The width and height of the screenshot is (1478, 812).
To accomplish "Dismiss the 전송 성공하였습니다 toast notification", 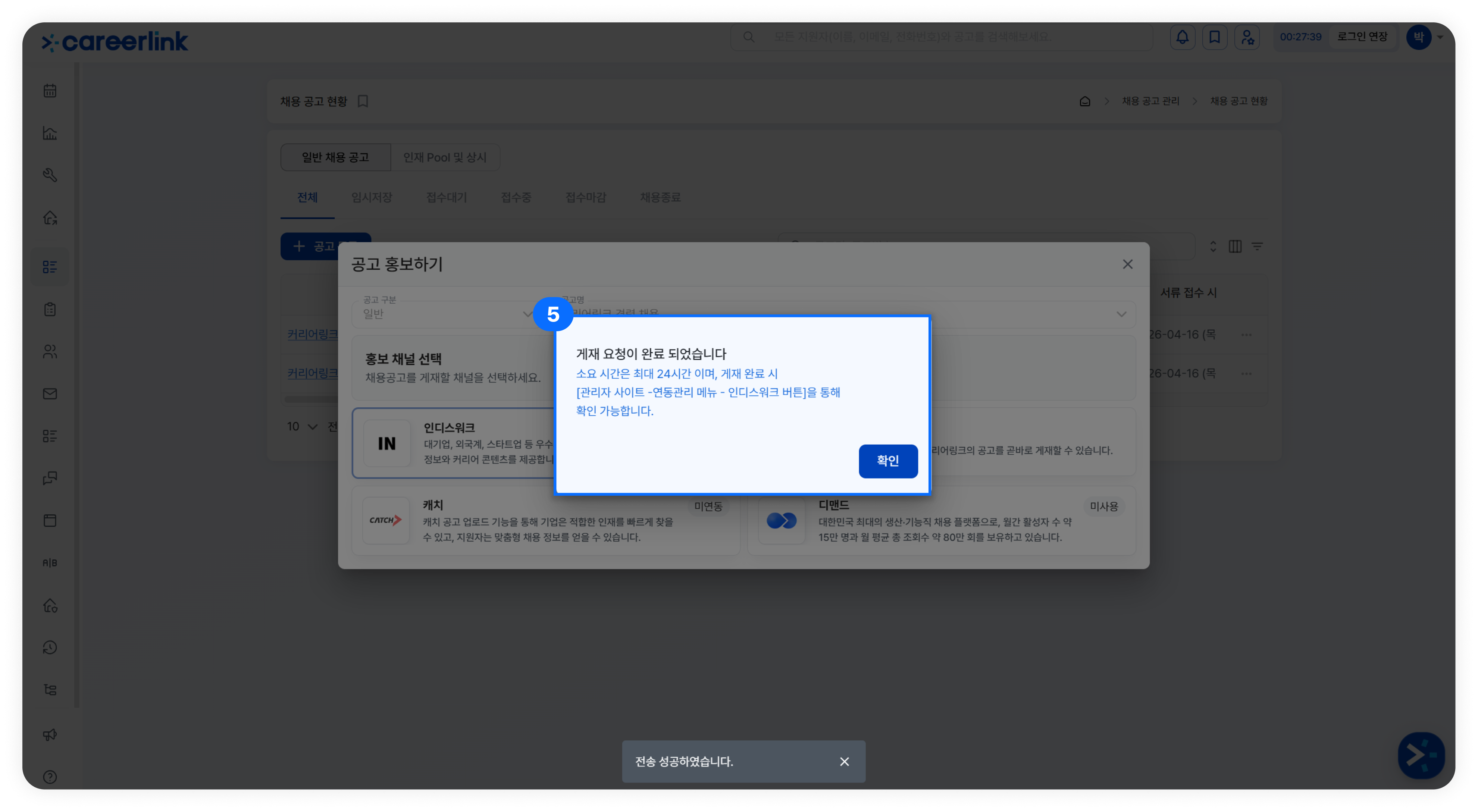I will 844,762.
